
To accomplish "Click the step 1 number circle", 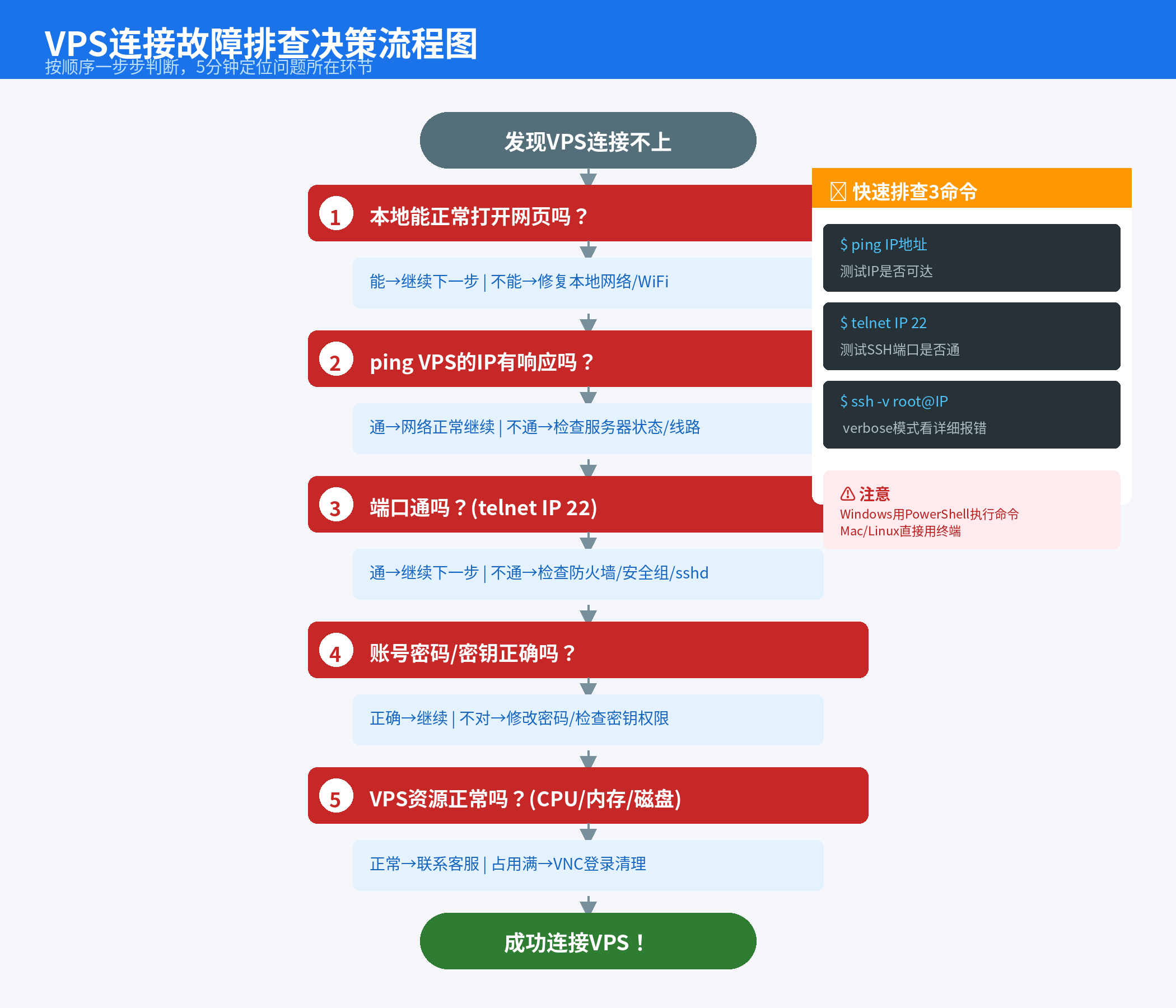I will pos(336,214).
